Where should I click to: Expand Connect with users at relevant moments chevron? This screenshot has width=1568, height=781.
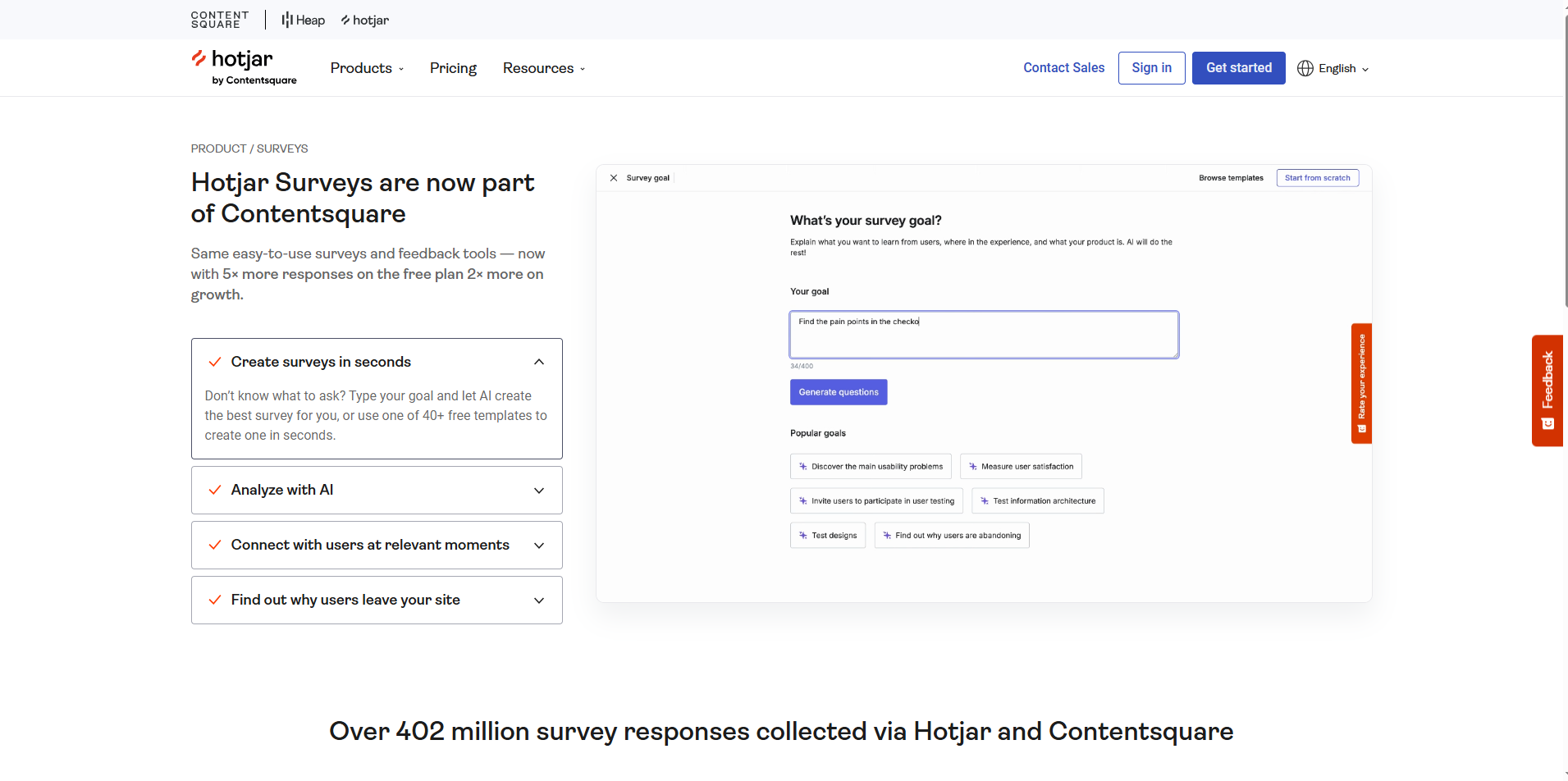pyautogui.click(x=539, y=546)
